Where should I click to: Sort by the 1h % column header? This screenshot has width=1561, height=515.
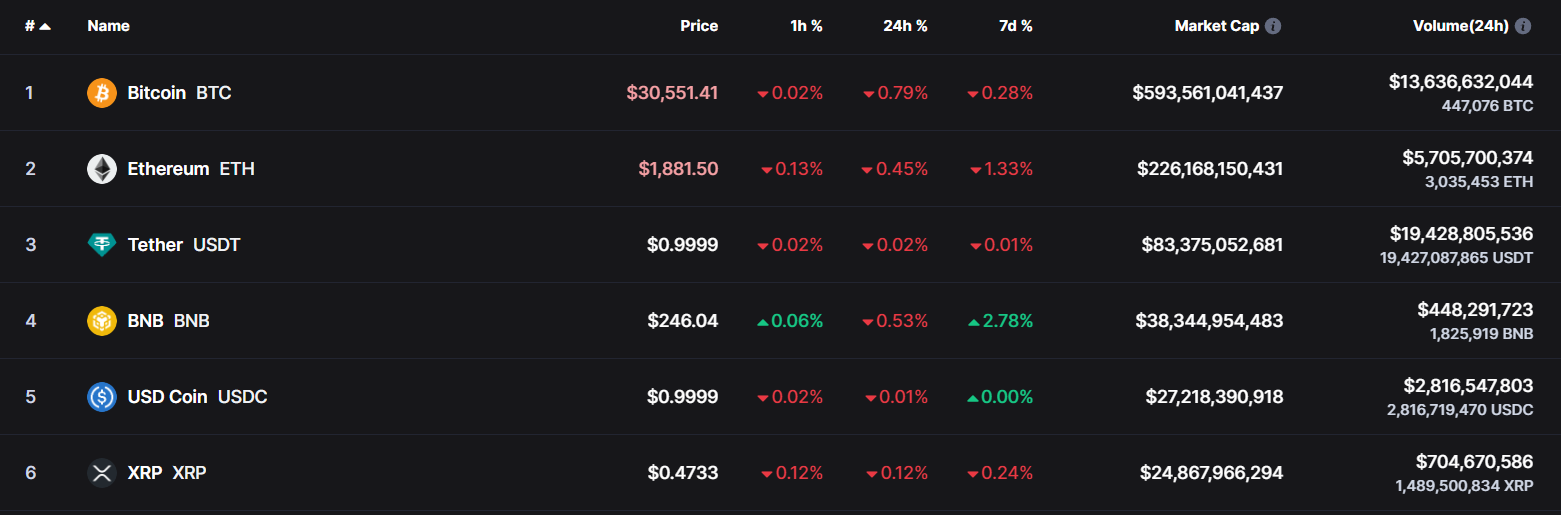(806, 26)
